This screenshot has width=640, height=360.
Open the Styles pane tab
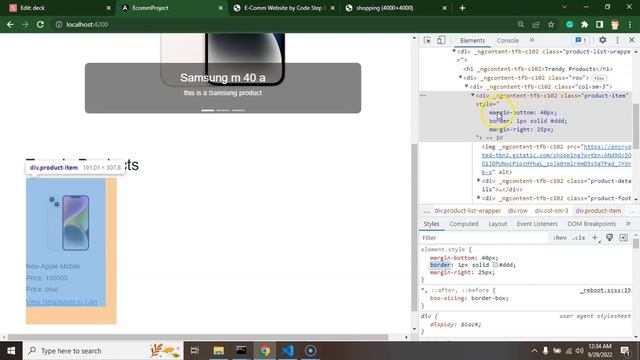(431, 224)
